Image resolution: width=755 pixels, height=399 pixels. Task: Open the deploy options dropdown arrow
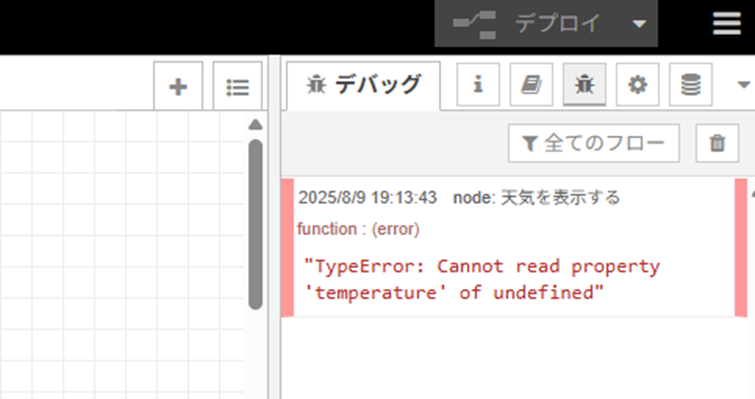(x=639, y=24)
